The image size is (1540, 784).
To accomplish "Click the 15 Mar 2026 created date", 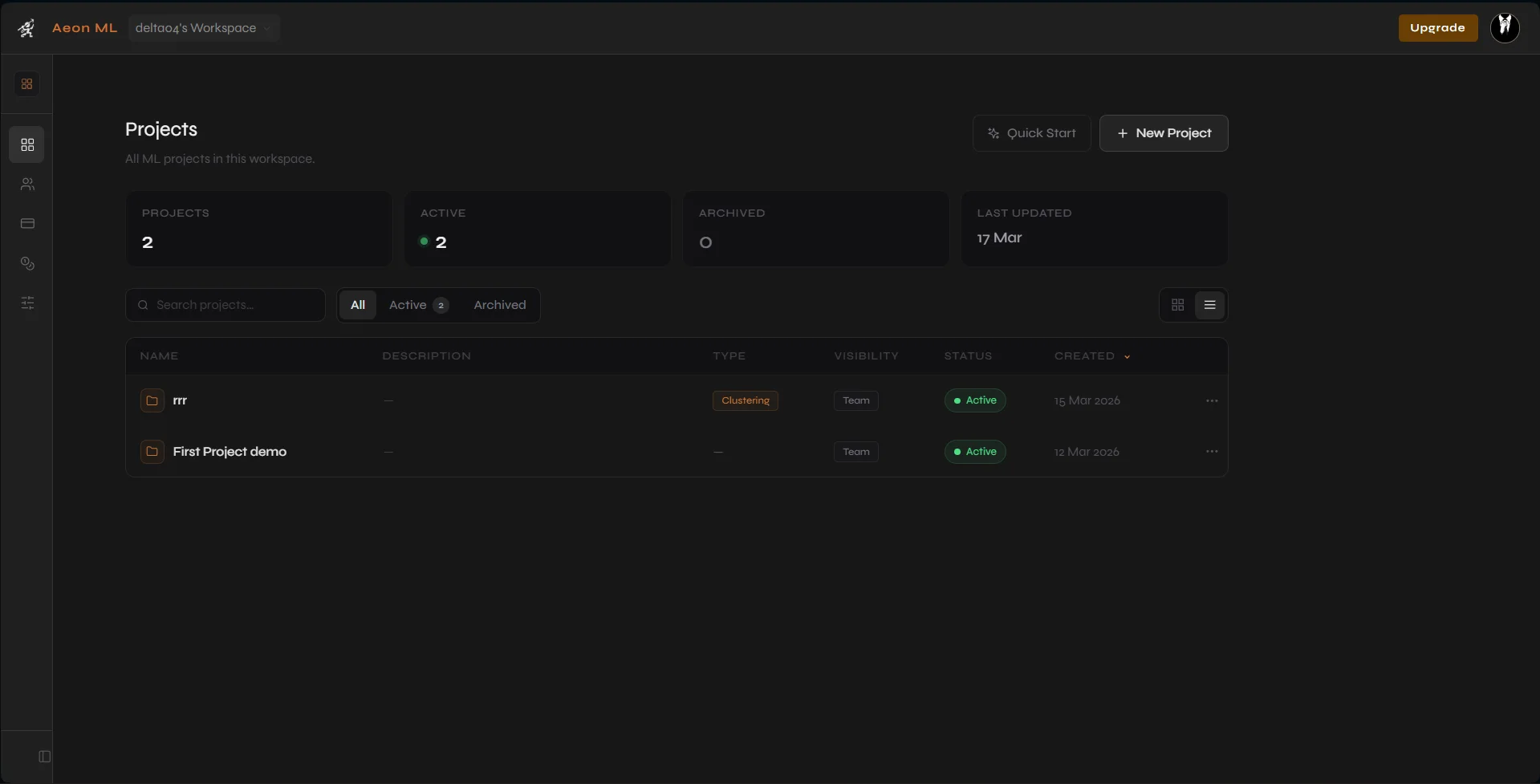I will click(x=1087, y=400).
